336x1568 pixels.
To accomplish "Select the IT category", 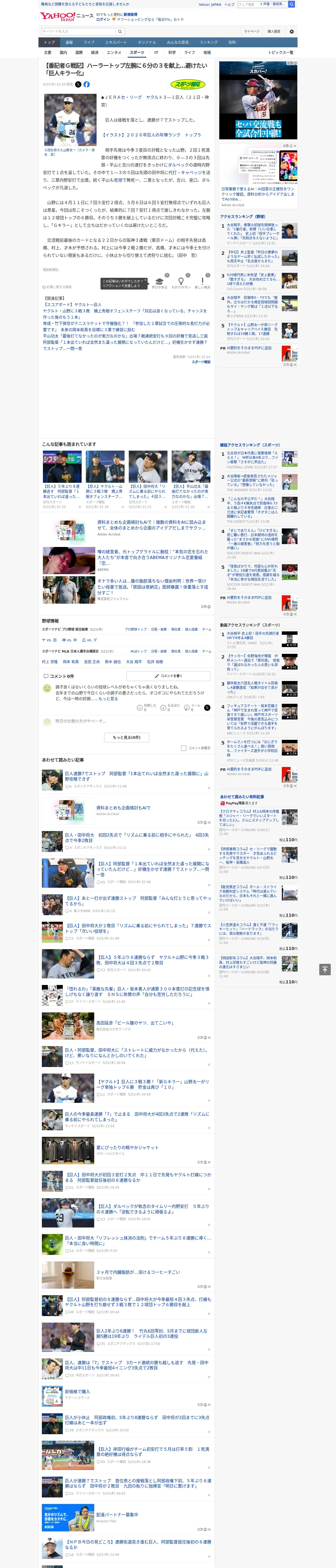I will click(x=156, y=52).
